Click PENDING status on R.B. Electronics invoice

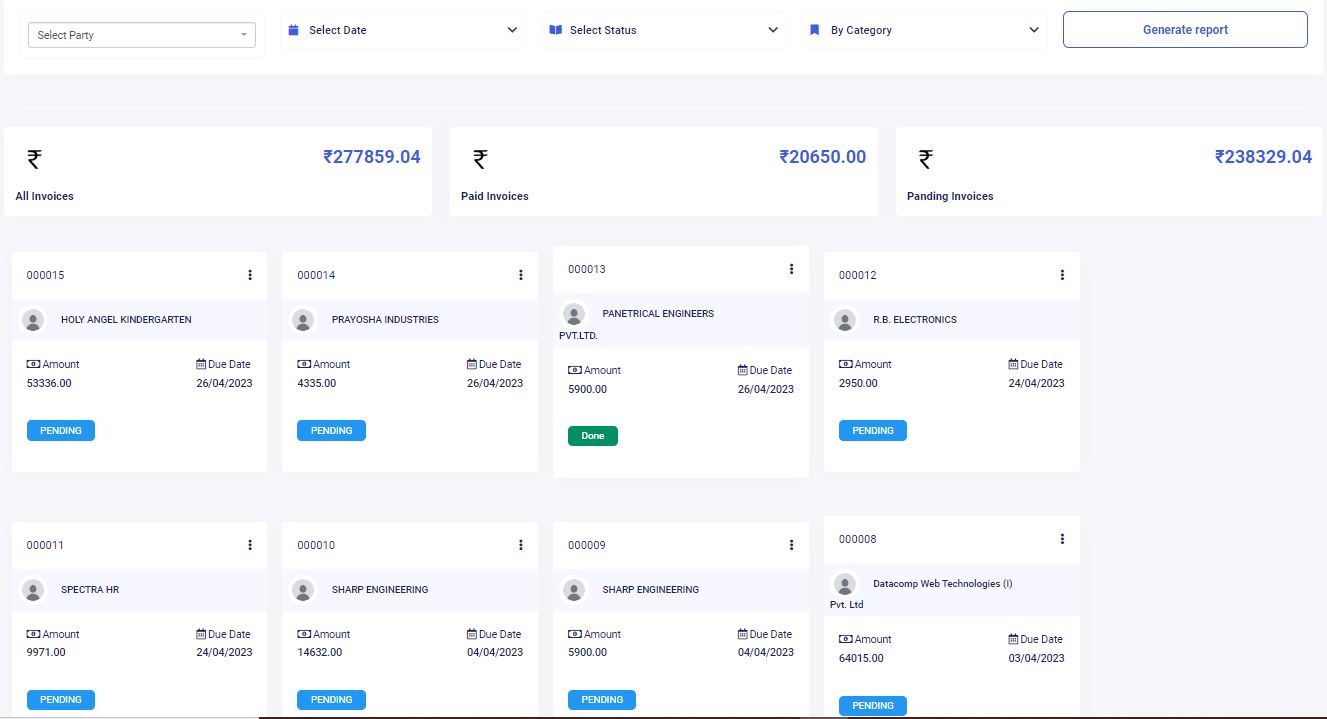873,431
